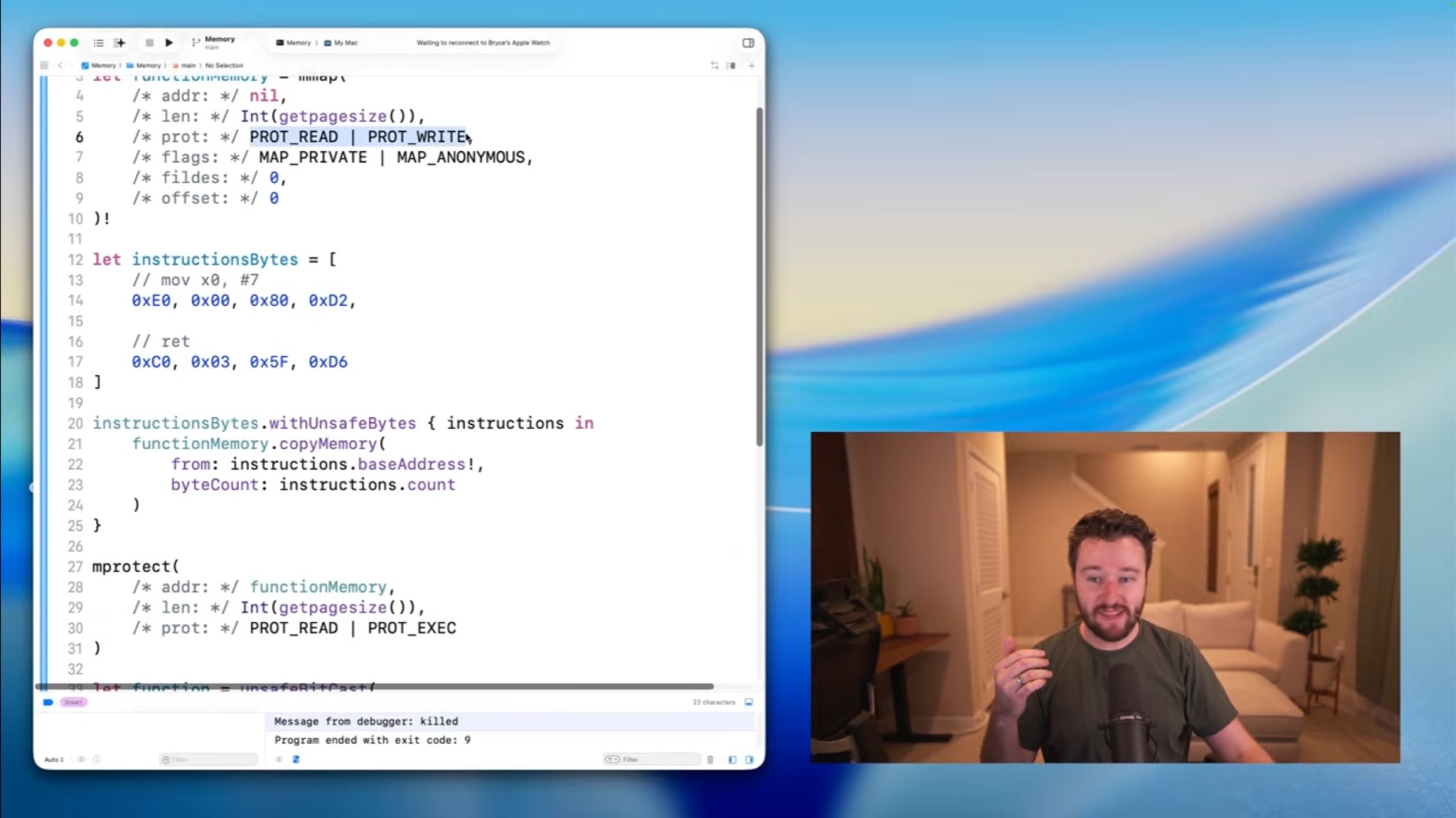Click the activity status about Apple Watch
The height and width of the screenshot is (818, 1456).
coord(483,43)
